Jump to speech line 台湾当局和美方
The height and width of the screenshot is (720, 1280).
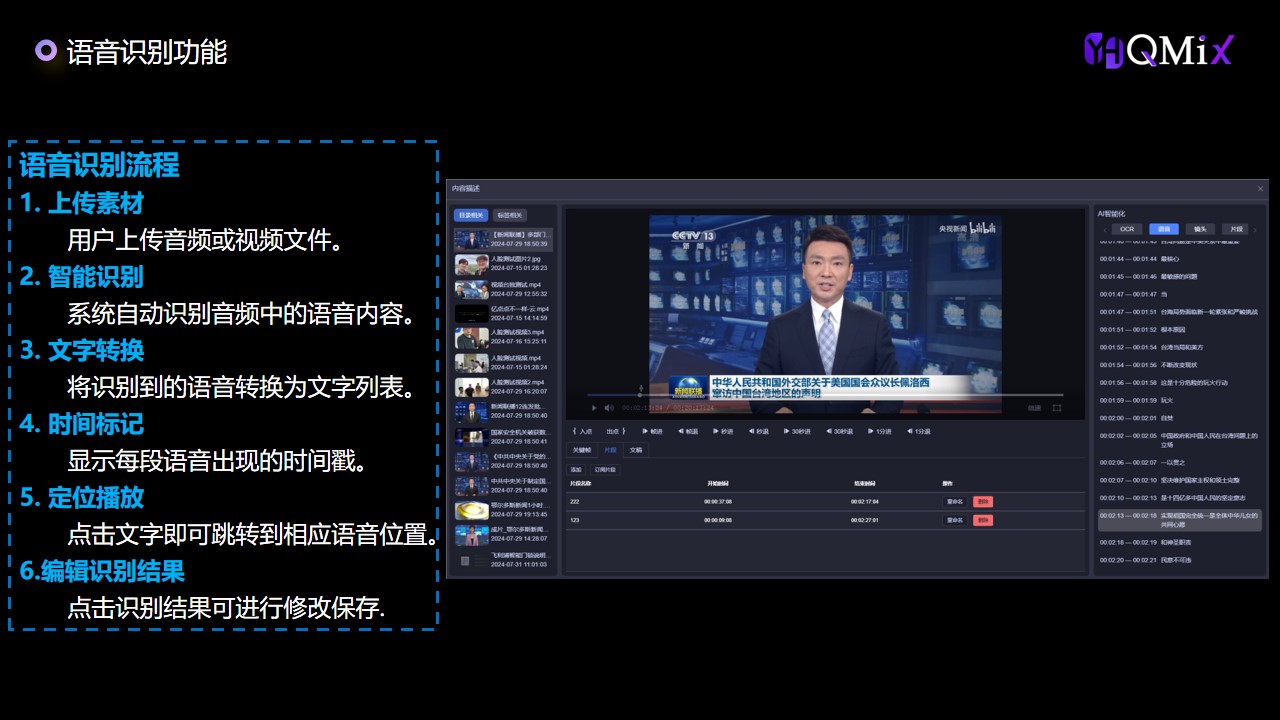pos(1180,347)
